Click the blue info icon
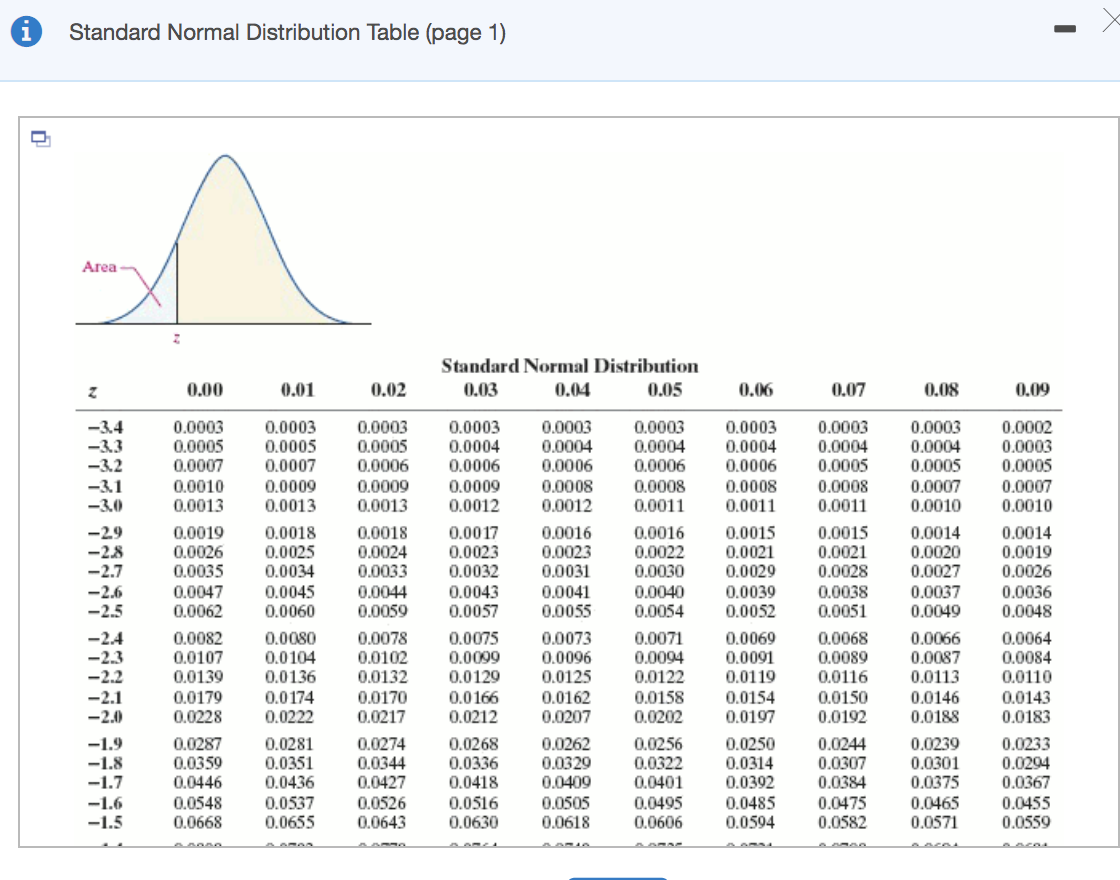Viewport: 1120px width, 880px height. 26,31
